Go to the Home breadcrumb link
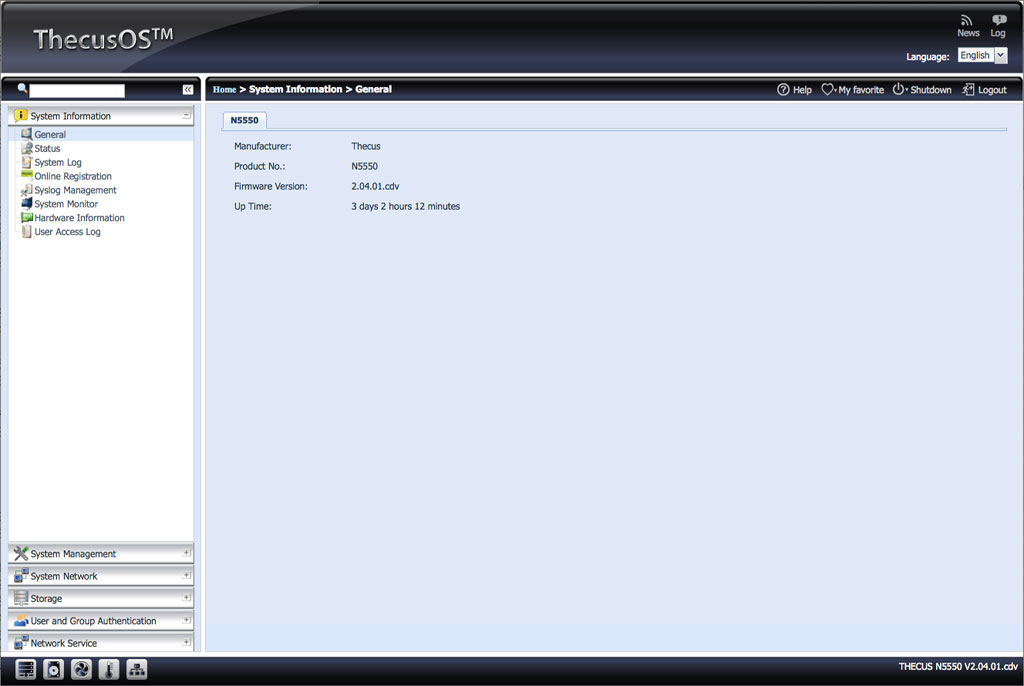 point(224,90)
